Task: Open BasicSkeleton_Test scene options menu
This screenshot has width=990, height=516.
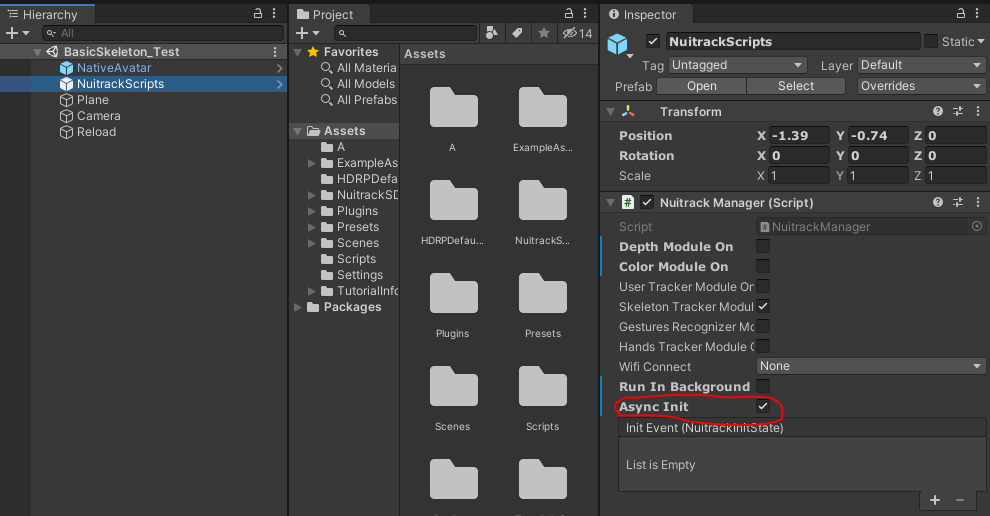Action: [275, 52]
